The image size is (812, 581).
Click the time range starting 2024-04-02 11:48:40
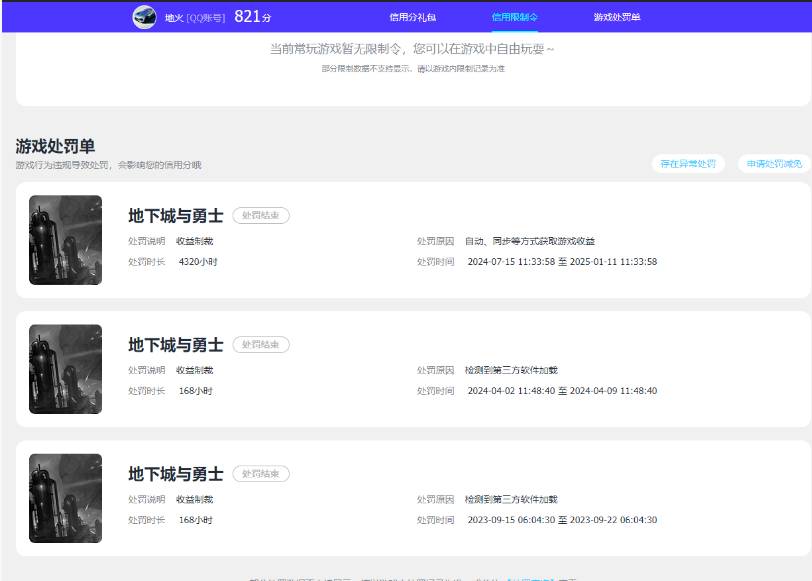[x=562, y=390]
